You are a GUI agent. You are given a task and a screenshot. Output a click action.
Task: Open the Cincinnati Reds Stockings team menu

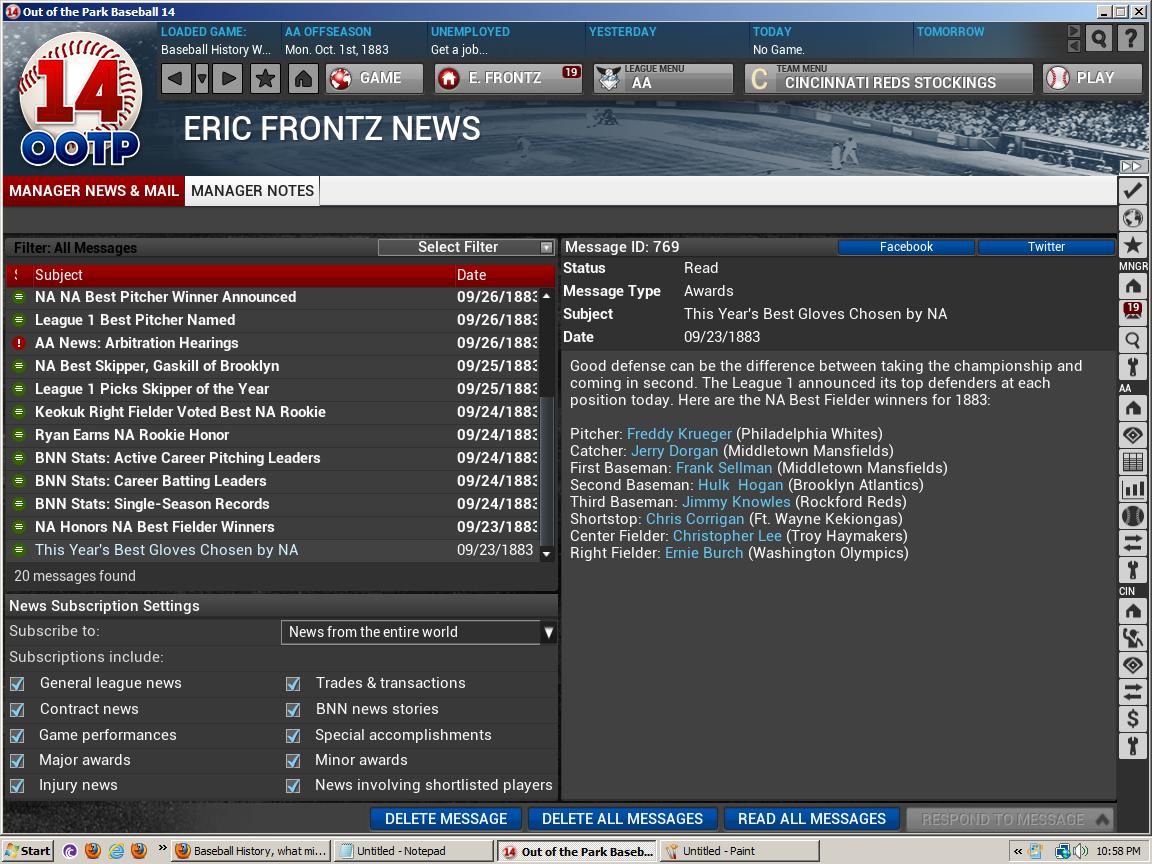pos(888,78)
